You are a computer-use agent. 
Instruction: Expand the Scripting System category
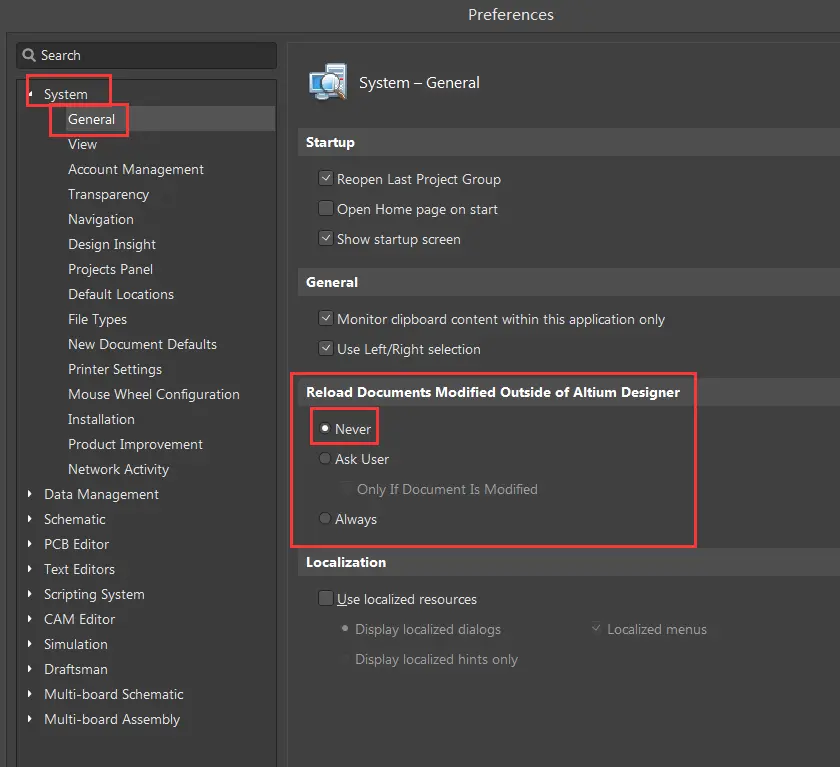click(30, 594)
